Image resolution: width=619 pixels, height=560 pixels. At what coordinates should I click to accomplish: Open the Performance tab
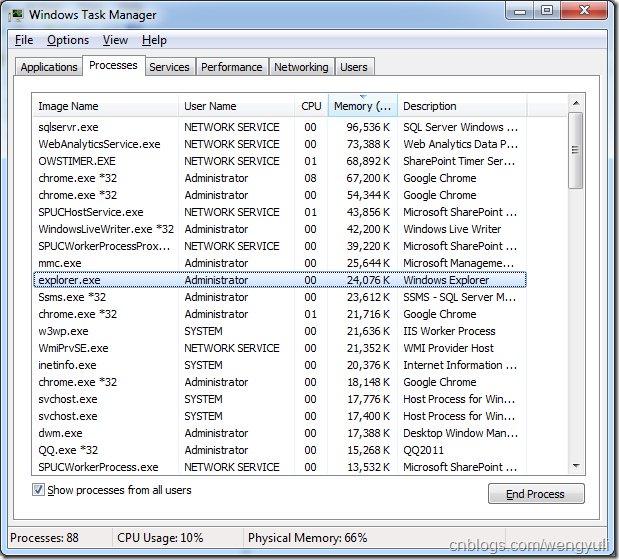click(x=232, y=67)
